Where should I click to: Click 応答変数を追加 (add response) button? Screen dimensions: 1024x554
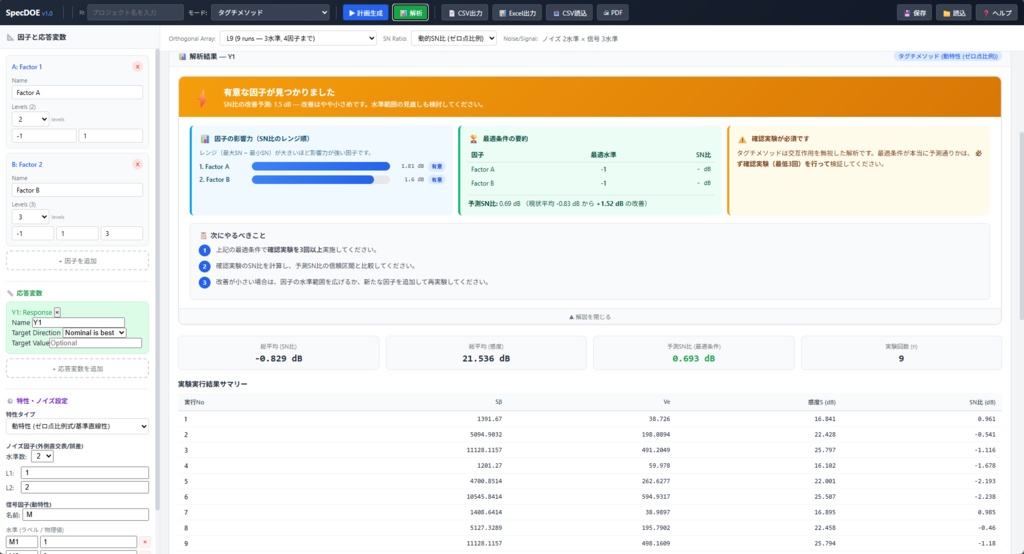77,368
